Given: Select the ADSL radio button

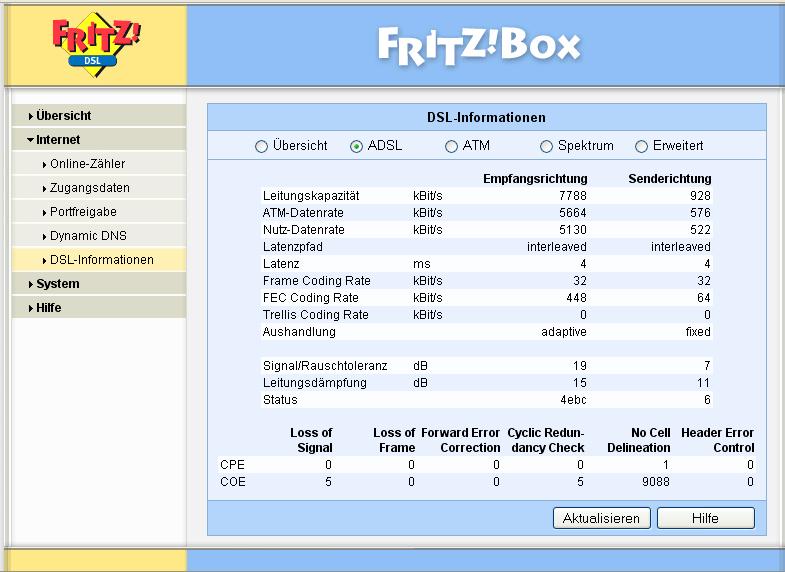Looking at the screenshot, I should coord(357,146).
